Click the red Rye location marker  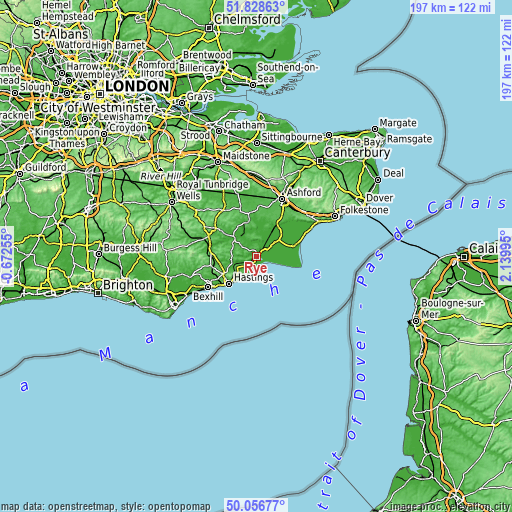click(x=256, y=256)
